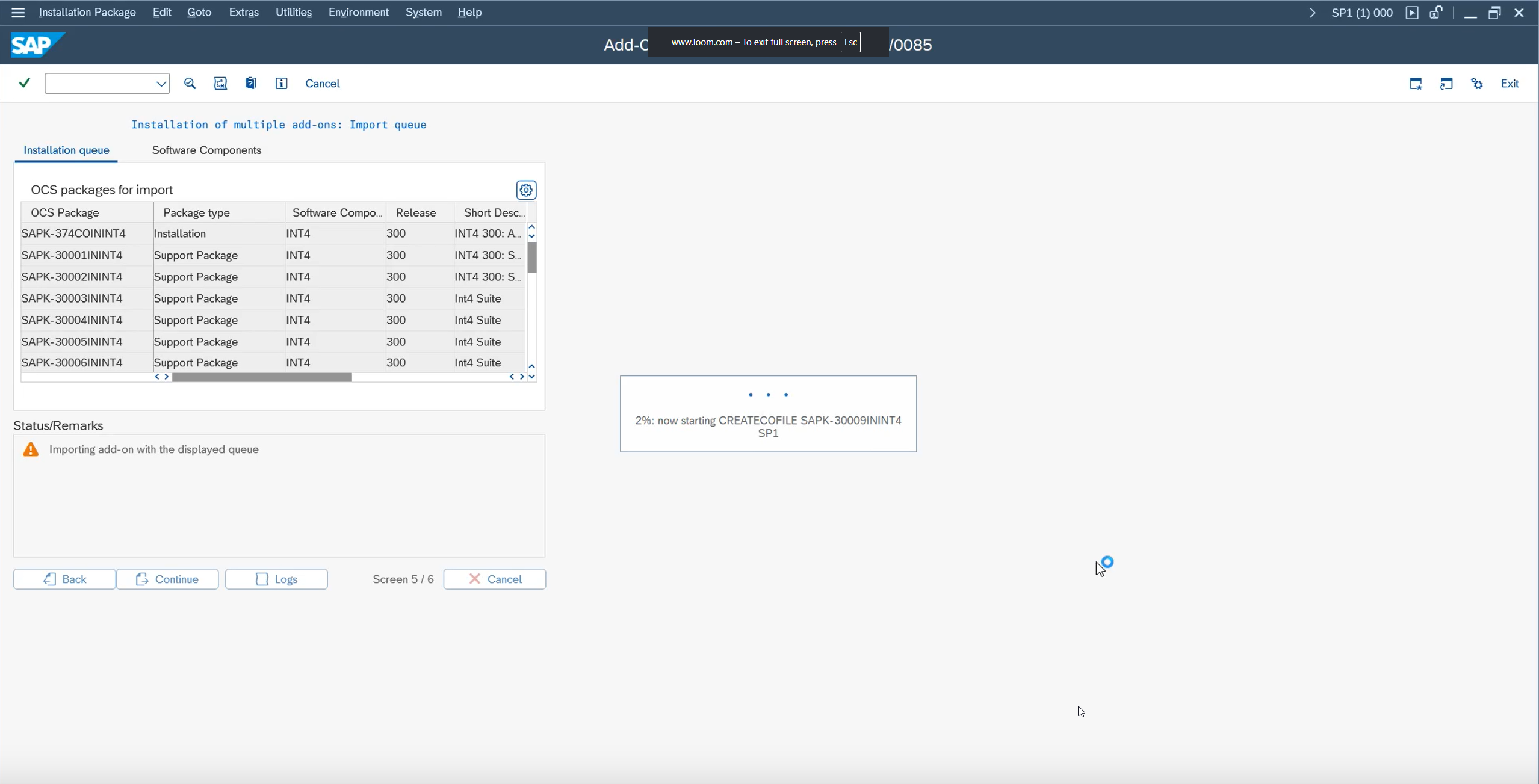Click Cancel in the top toolbar
The height and width of the screenshot is (784, 1539).
(x=323, y=84)
